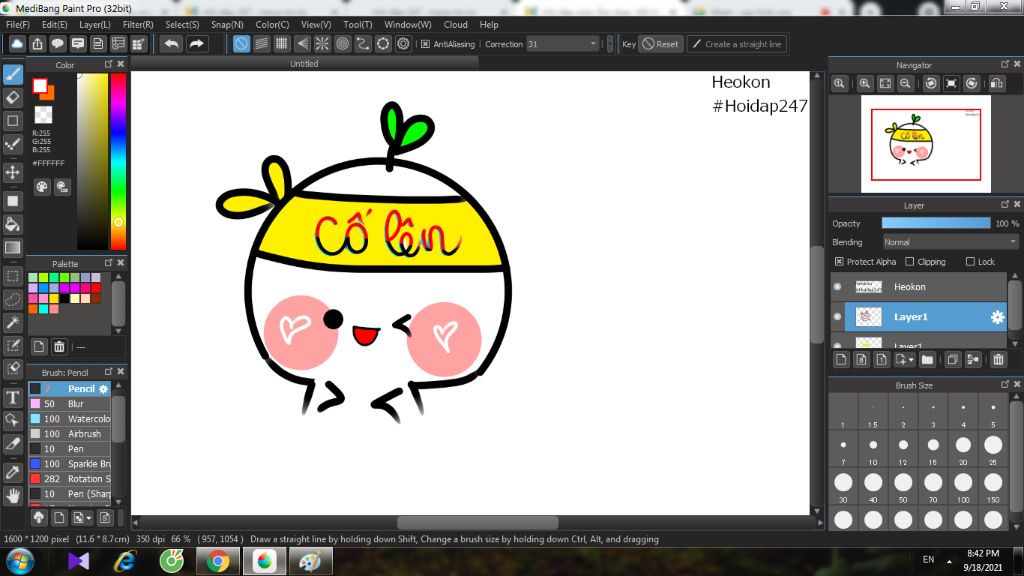Screen dimensions: 1024x576
Task: Select the Magic Wand tool
Action: pyautogui.click(x=12, y=322)
